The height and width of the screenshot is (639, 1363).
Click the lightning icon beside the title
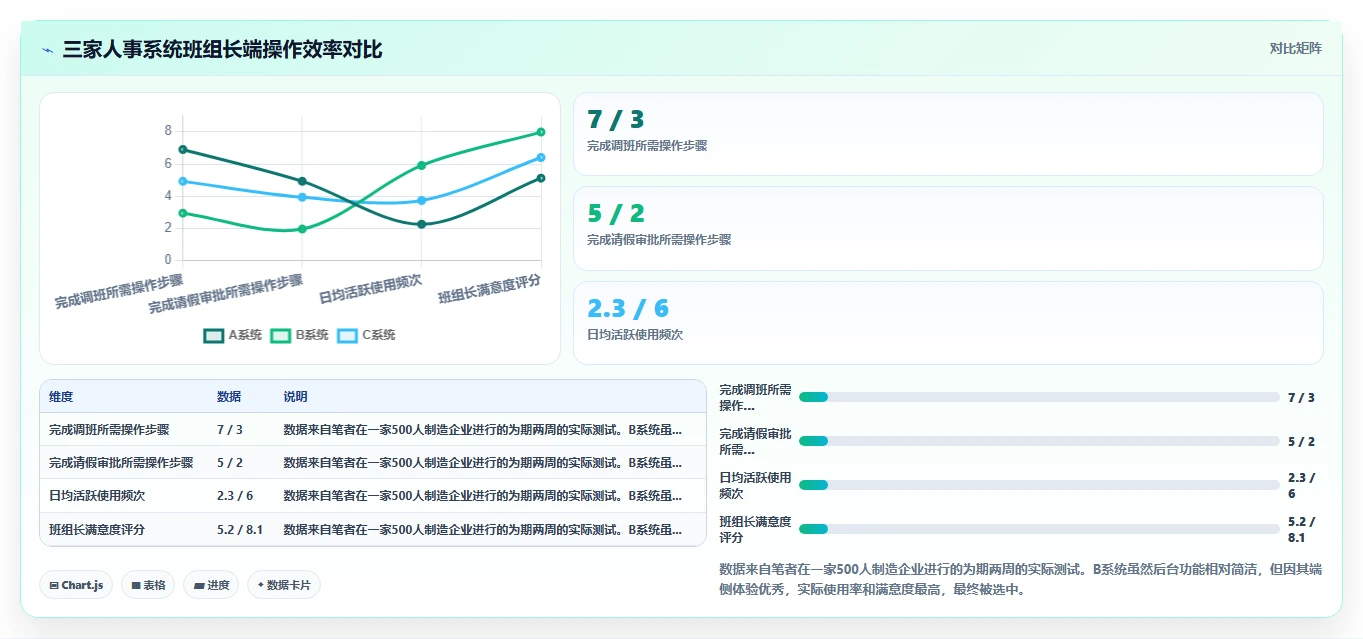pos(47,50)
